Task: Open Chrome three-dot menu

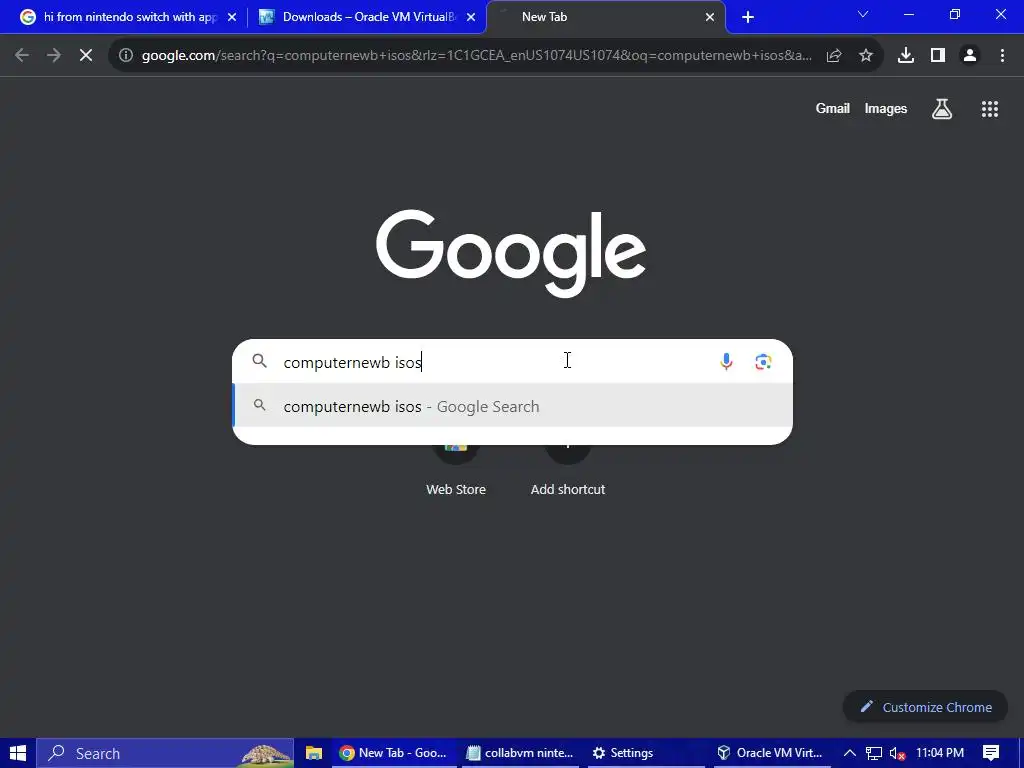Action: (1002, 56)
